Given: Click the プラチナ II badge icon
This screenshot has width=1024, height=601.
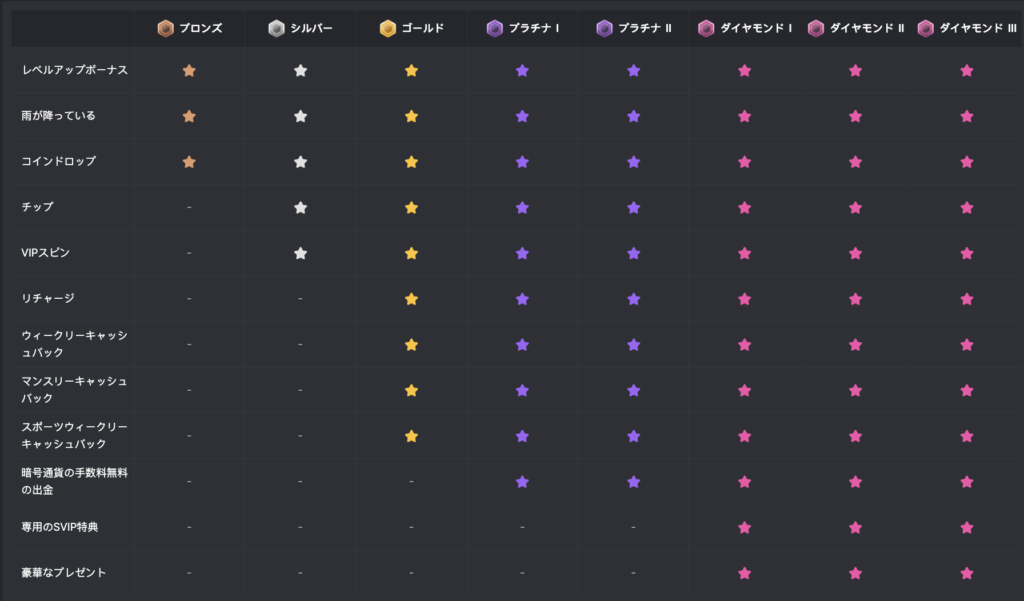Looking at the screenshot, I should pos(604,28).
